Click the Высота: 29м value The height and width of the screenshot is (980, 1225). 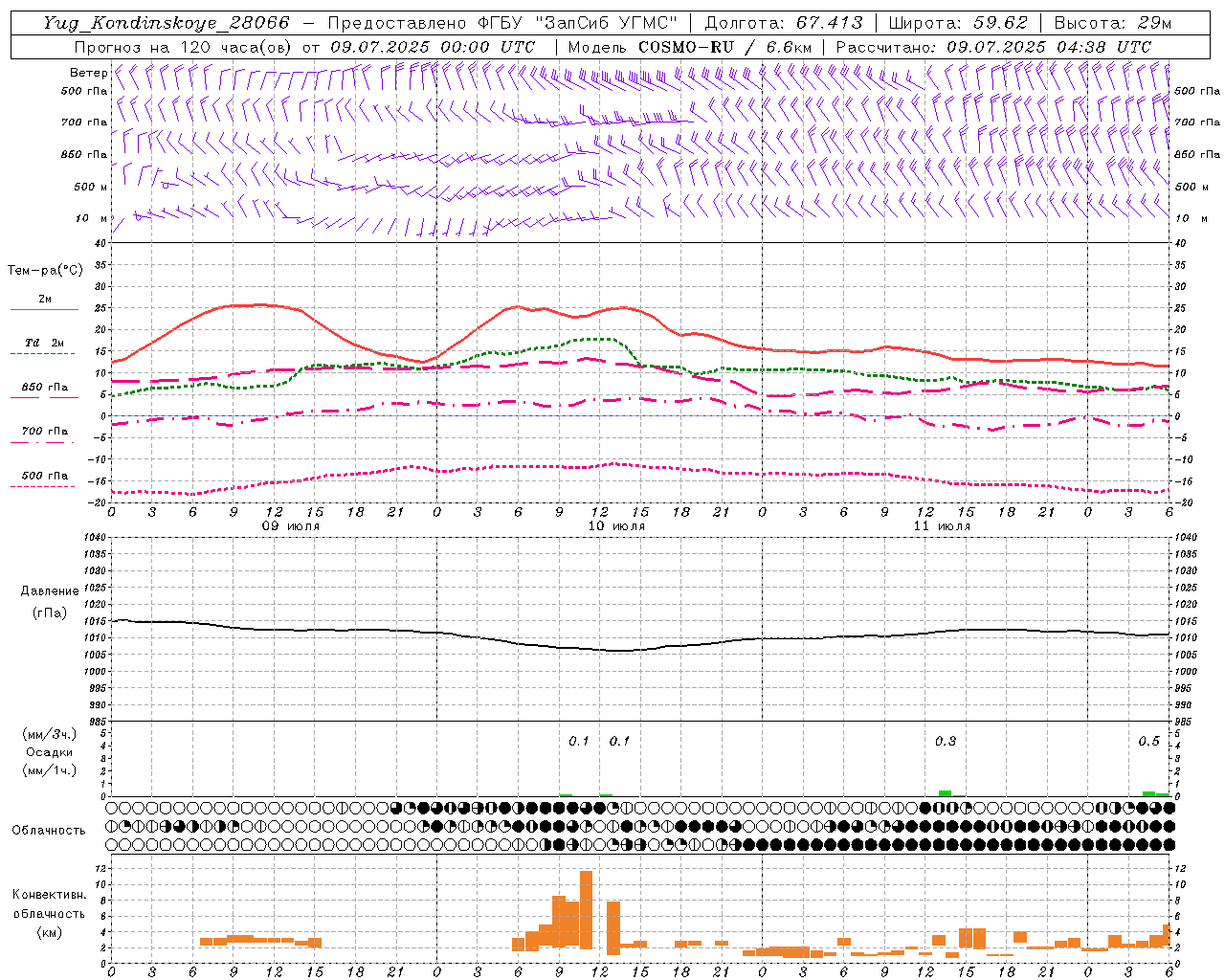tap(1113, 23)
